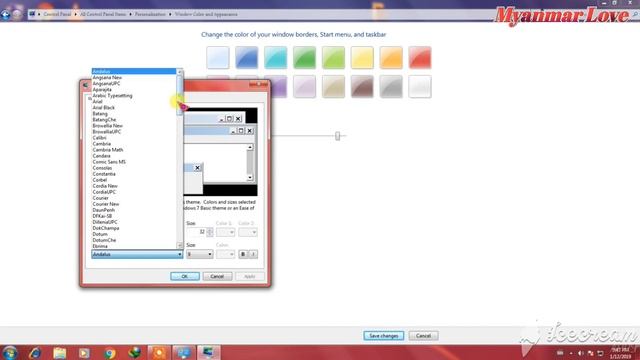Pick the teal window color swatch
This screenshot has height=360, width=640.
(x=276, y=58)
